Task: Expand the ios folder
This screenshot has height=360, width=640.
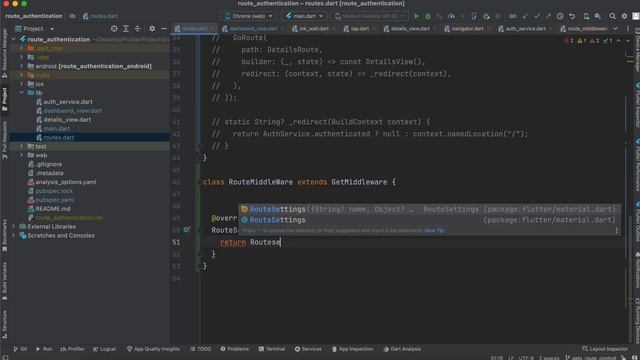Action: (x=22, y=84)
